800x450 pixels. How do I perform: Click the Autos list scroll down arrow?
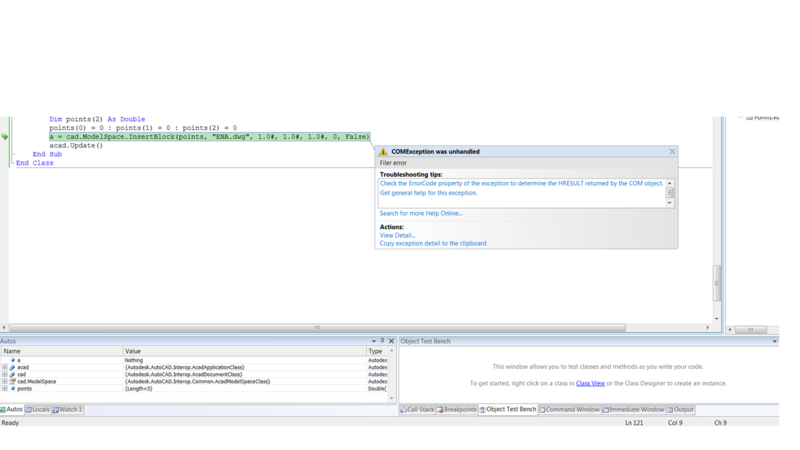click(x=392, y=398)
